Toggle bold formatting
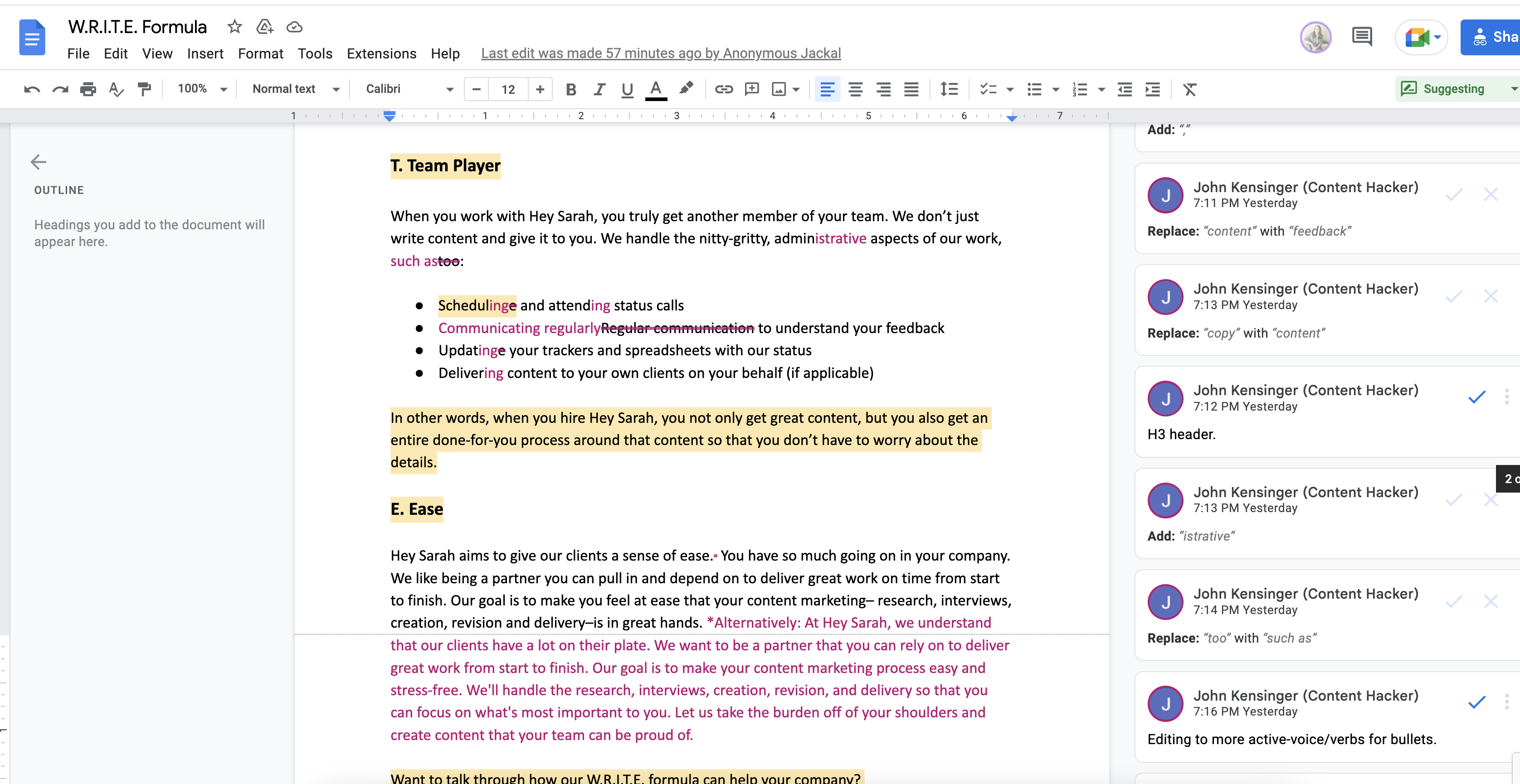Screen dimensions: 1520x784 (570, 89)
